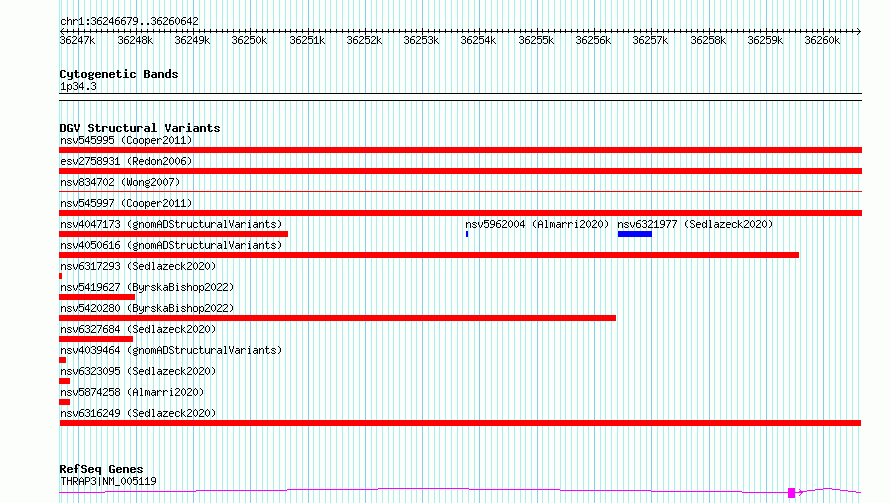Image resolution: width=890 pixels, height=503 pixels.
Task: Open nsv6327684 (Sedlazeck2020) variant label
Action: click(x=138, y=329)
